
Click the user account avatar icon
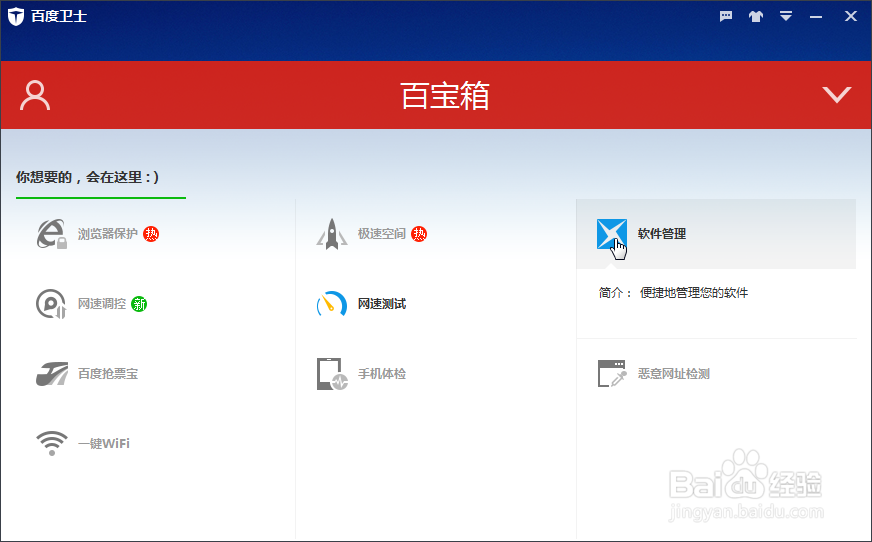click(x=35, y=96)
